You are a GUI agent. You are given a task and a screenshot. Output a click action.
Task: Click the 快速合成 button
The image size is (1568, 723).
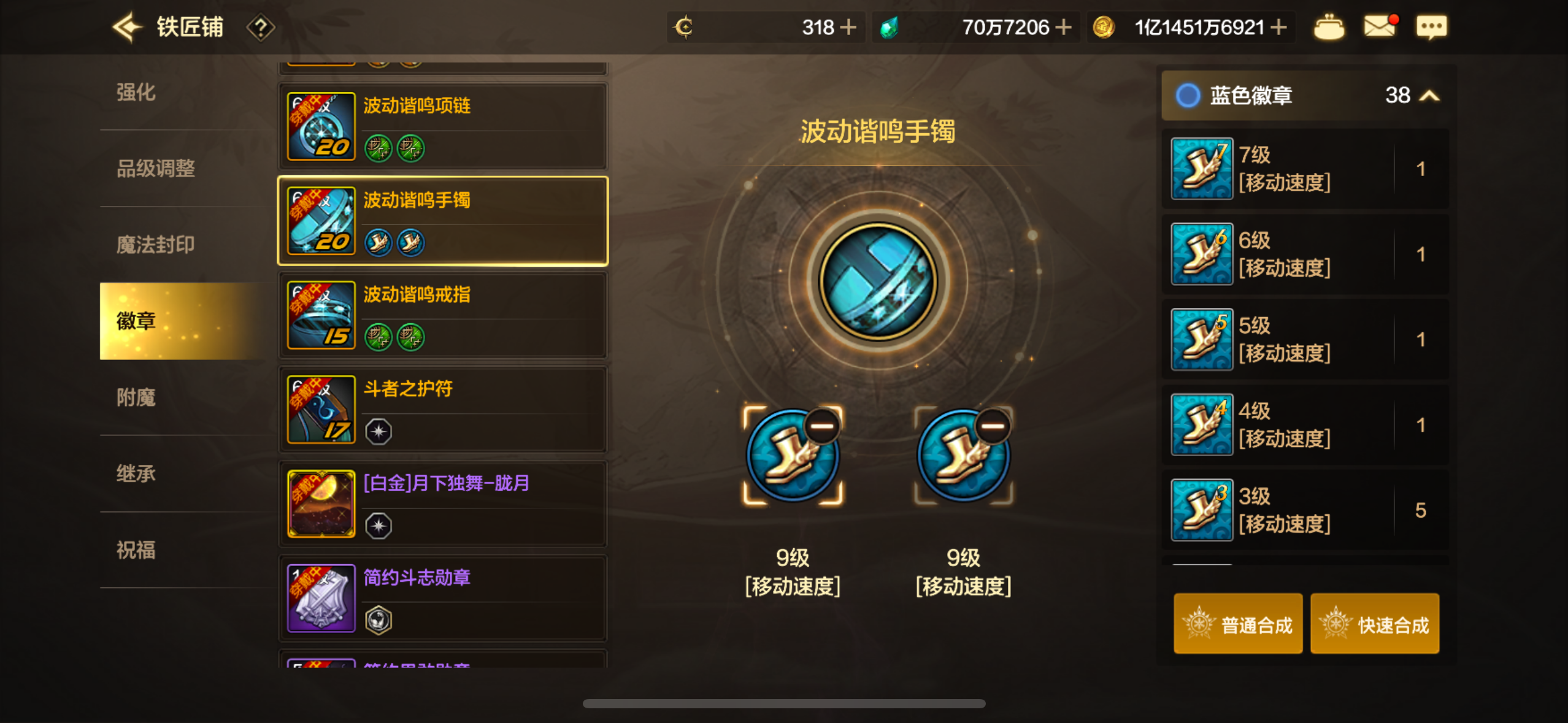click(1375, 624)
